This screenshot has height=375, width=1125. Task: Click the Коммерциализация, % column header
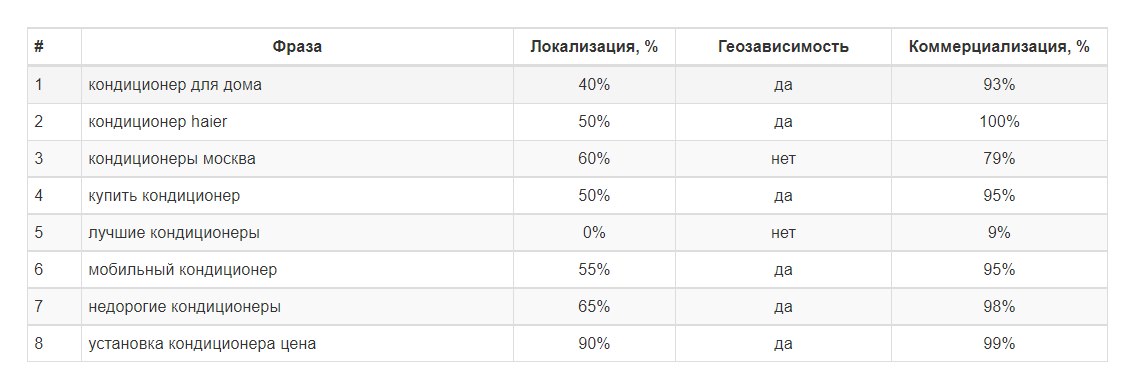(999, 47)
